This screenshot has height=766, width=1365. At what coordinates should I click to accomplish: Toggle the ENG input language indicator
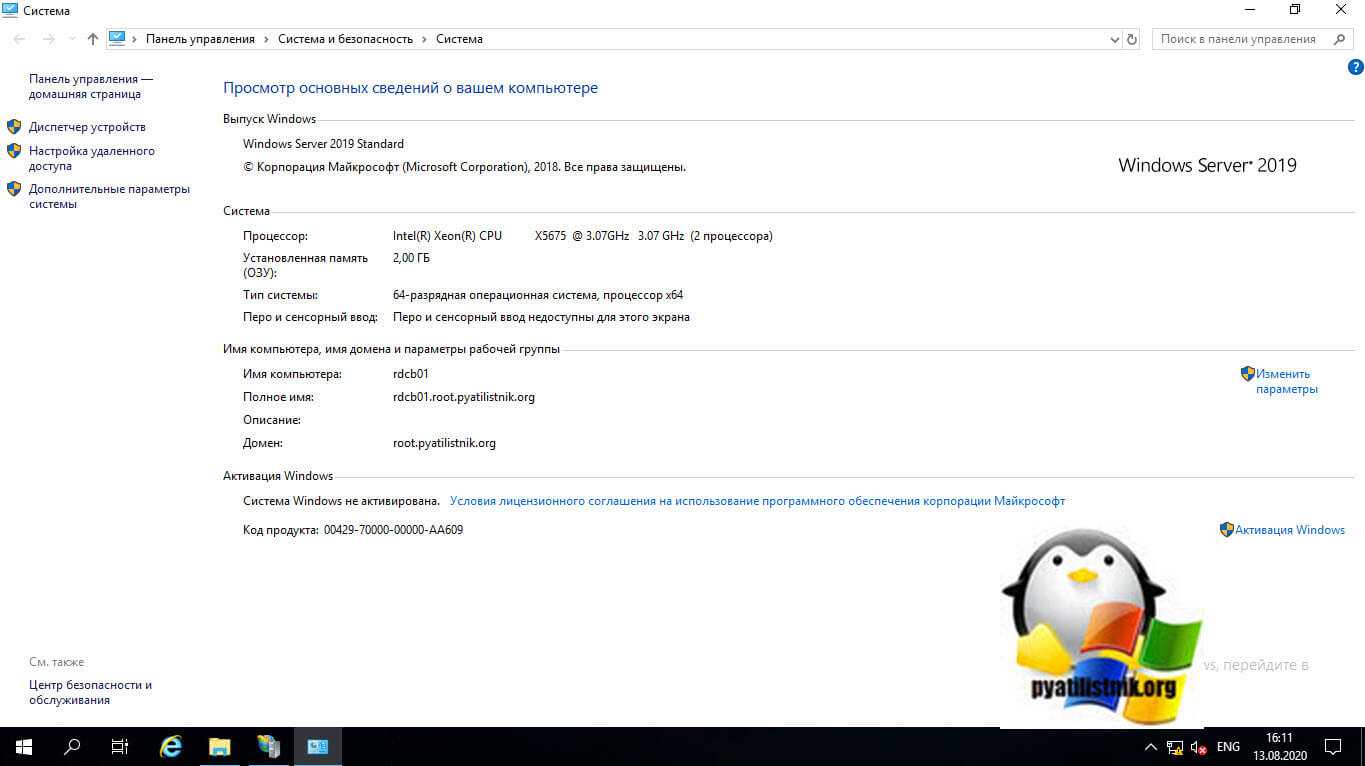click(1228, 746)
